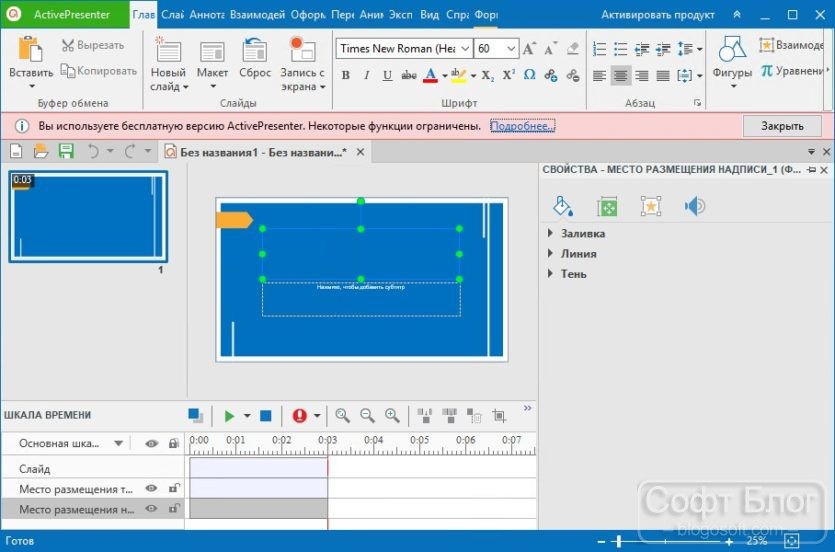Viewport: 835px width, 552px height.
Task: Click the new project icon in quick toolbar
Action: [16, 152]
